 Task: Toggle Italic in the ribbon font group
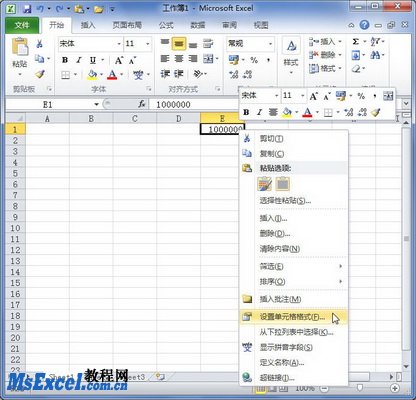pyautogui.click(x=79, y=60)
